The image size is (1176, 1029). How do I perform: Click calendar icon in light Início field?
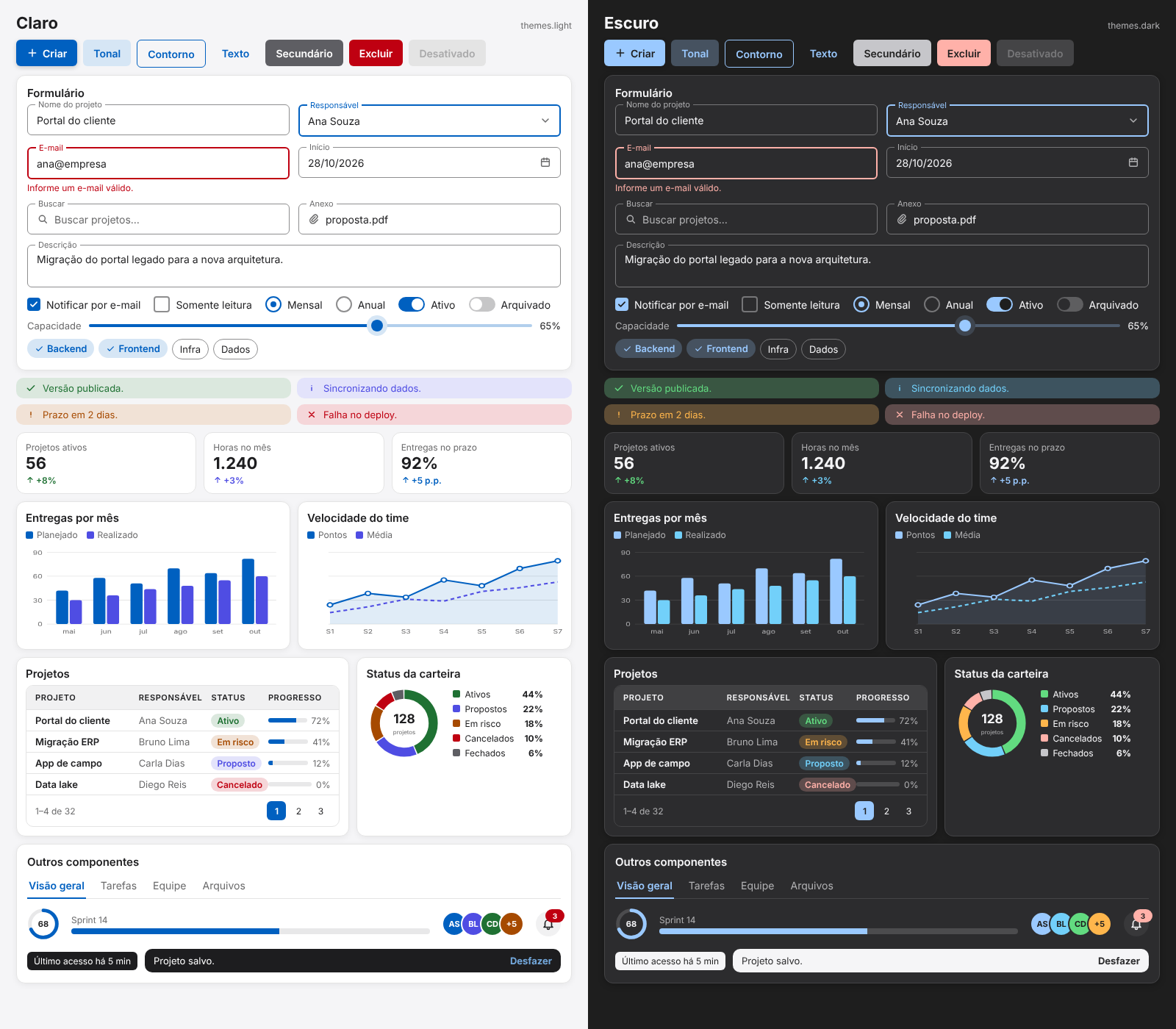click(545, 162)
